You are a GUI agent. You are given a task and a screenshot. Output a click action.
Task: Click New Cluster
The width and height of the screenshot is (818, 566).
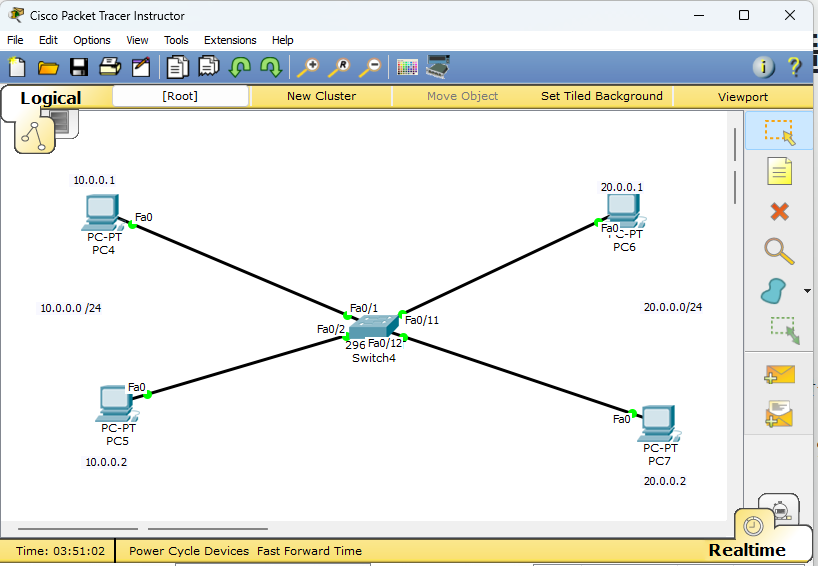pos(321,96)
